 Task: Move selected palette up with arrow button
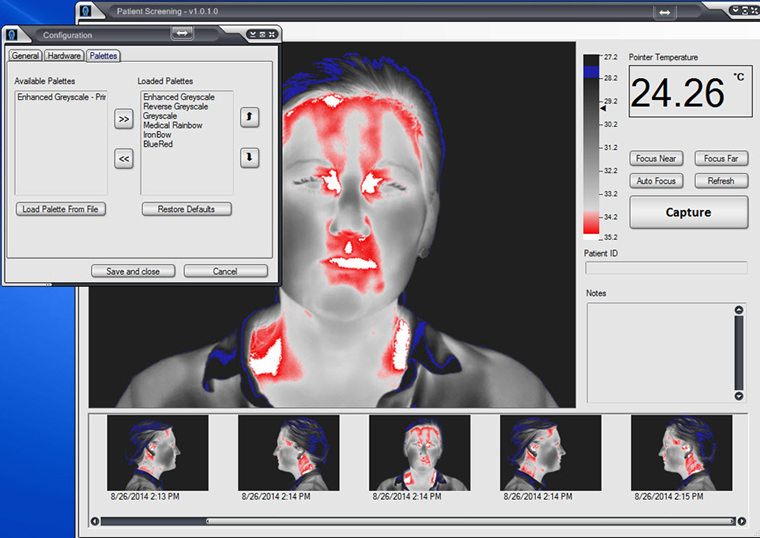pyautogui.click(x=249, y=117)
